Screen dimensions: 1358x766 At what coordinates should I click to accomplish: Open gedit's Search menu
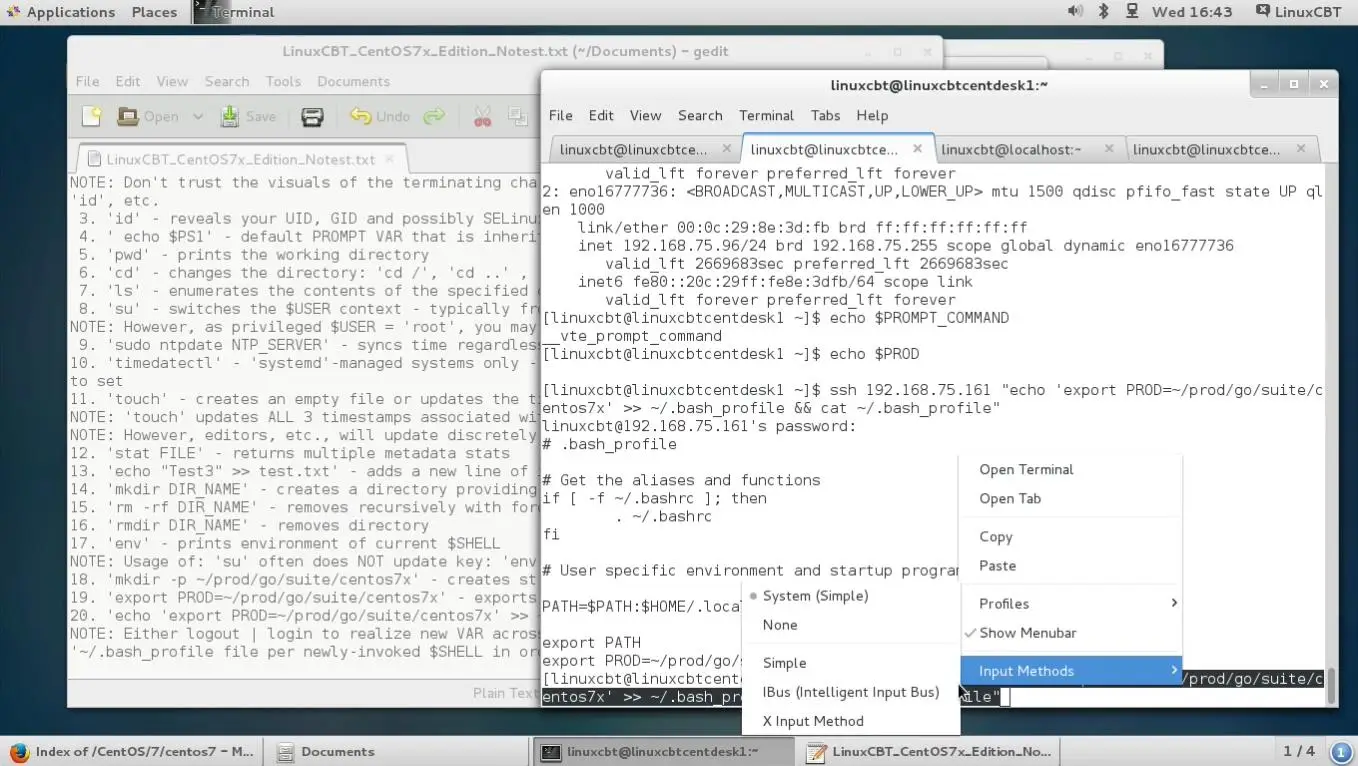click(227, 82)
